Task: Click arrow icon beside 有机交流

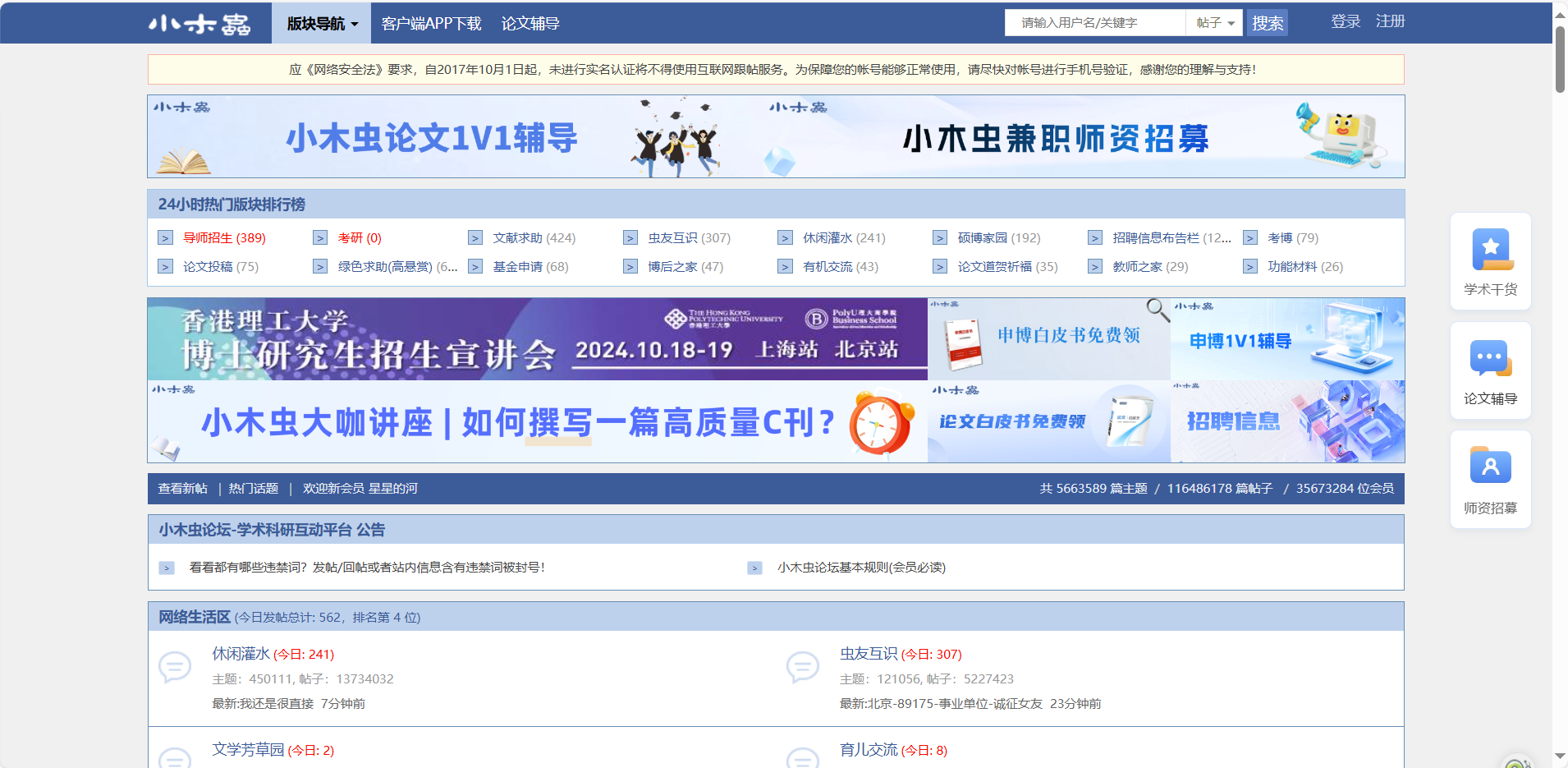Action: pos(786,267)
